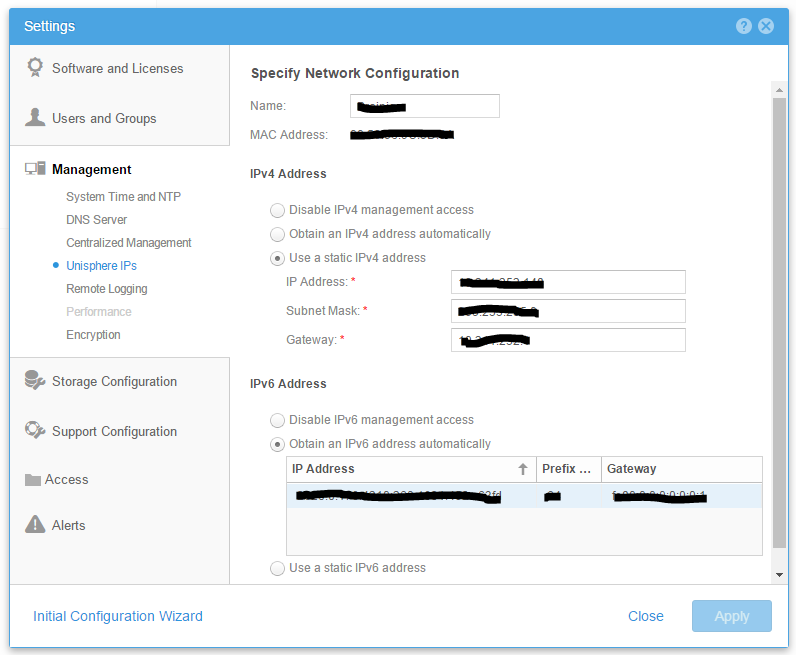Click the Support Configuration icon
This screenshot has height=655, width=796.
[35, 431]
